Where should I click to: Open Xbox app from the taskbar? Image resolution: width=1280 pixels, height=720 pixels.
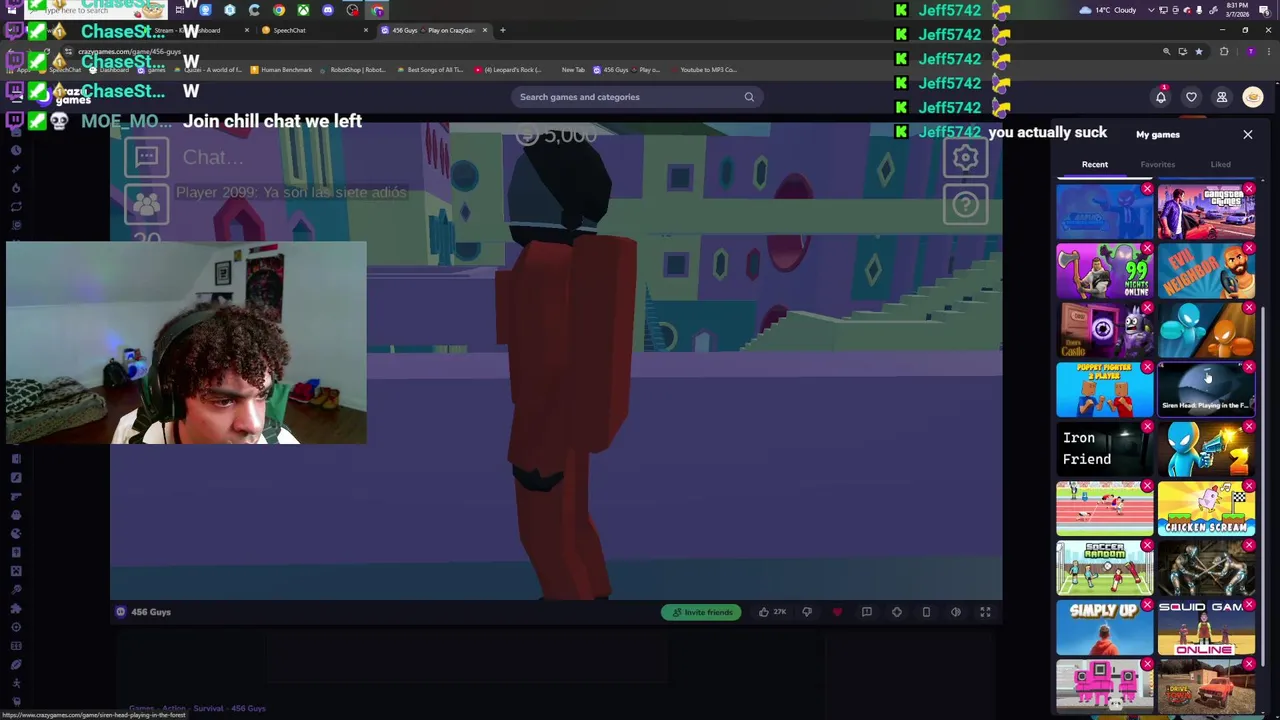(x=303, y=10)
